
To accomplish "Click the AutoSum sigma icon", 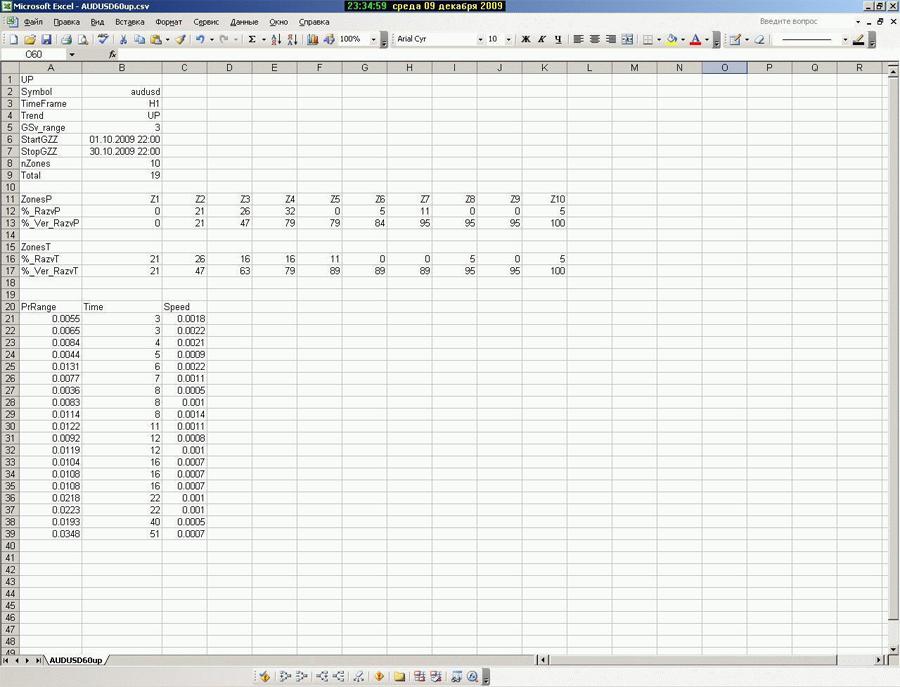I will pos(251,39).
